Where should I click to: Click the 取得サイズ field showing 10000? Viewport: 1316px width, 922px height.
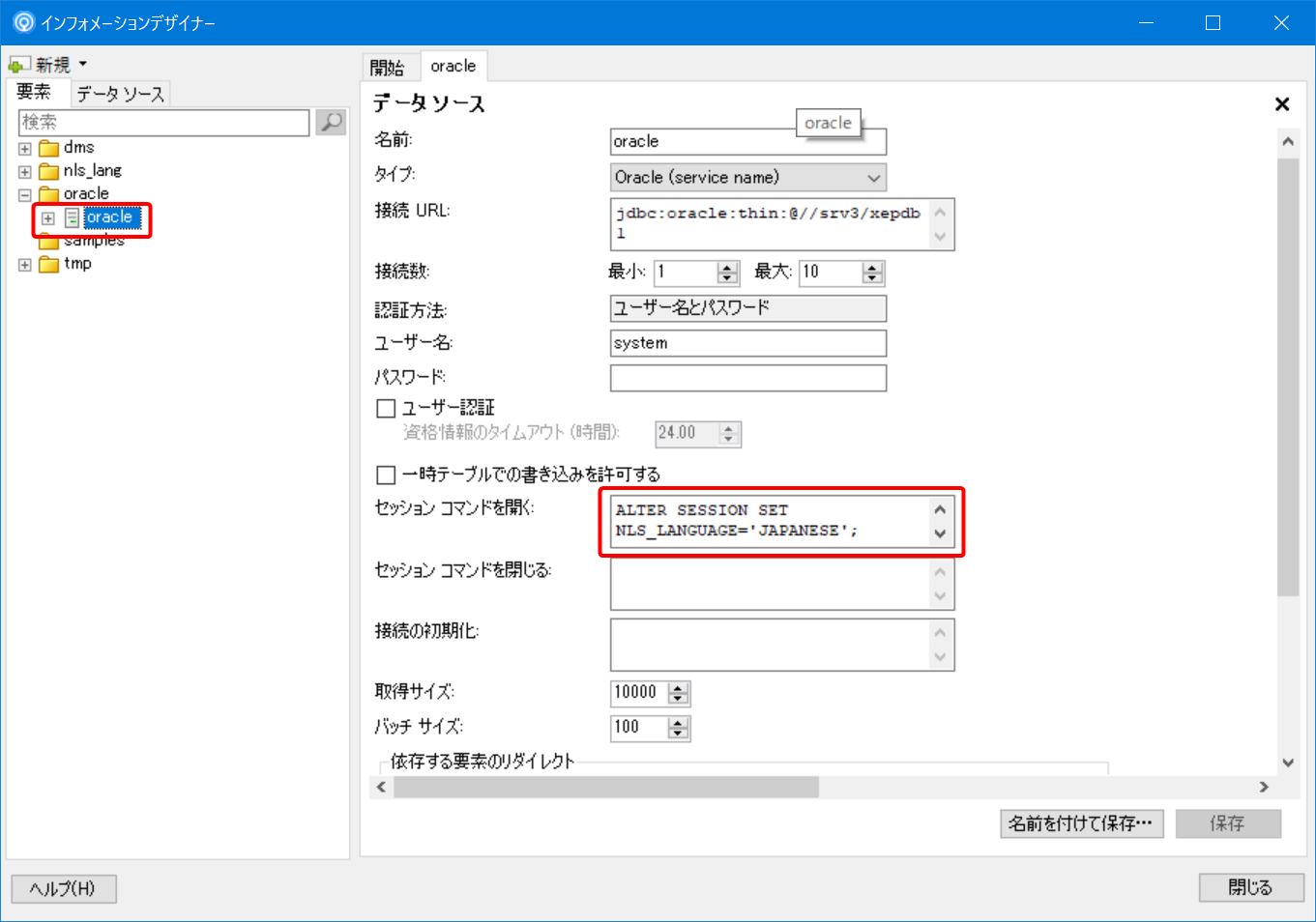(x=639, y=693)
